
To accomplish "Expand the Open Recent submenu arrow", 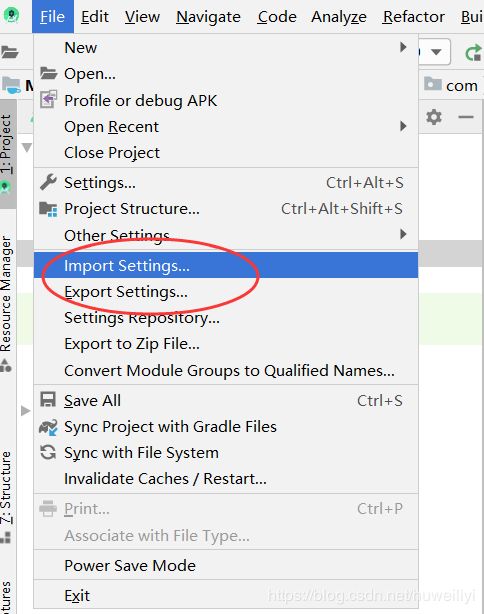I will (x=403, y=126).
